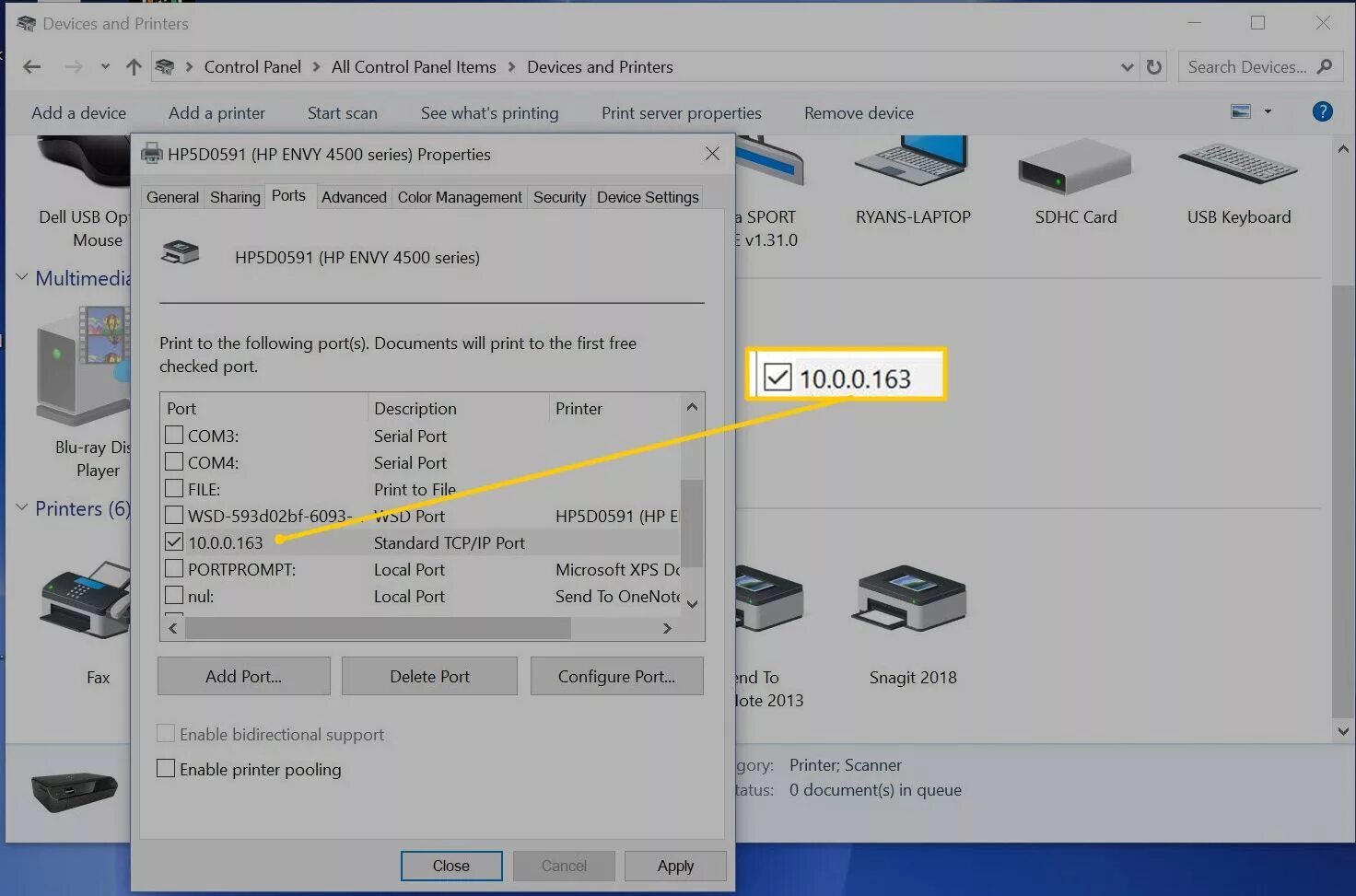
Task: Click All Control Panel Items breadcrumb
Action: 414,66
